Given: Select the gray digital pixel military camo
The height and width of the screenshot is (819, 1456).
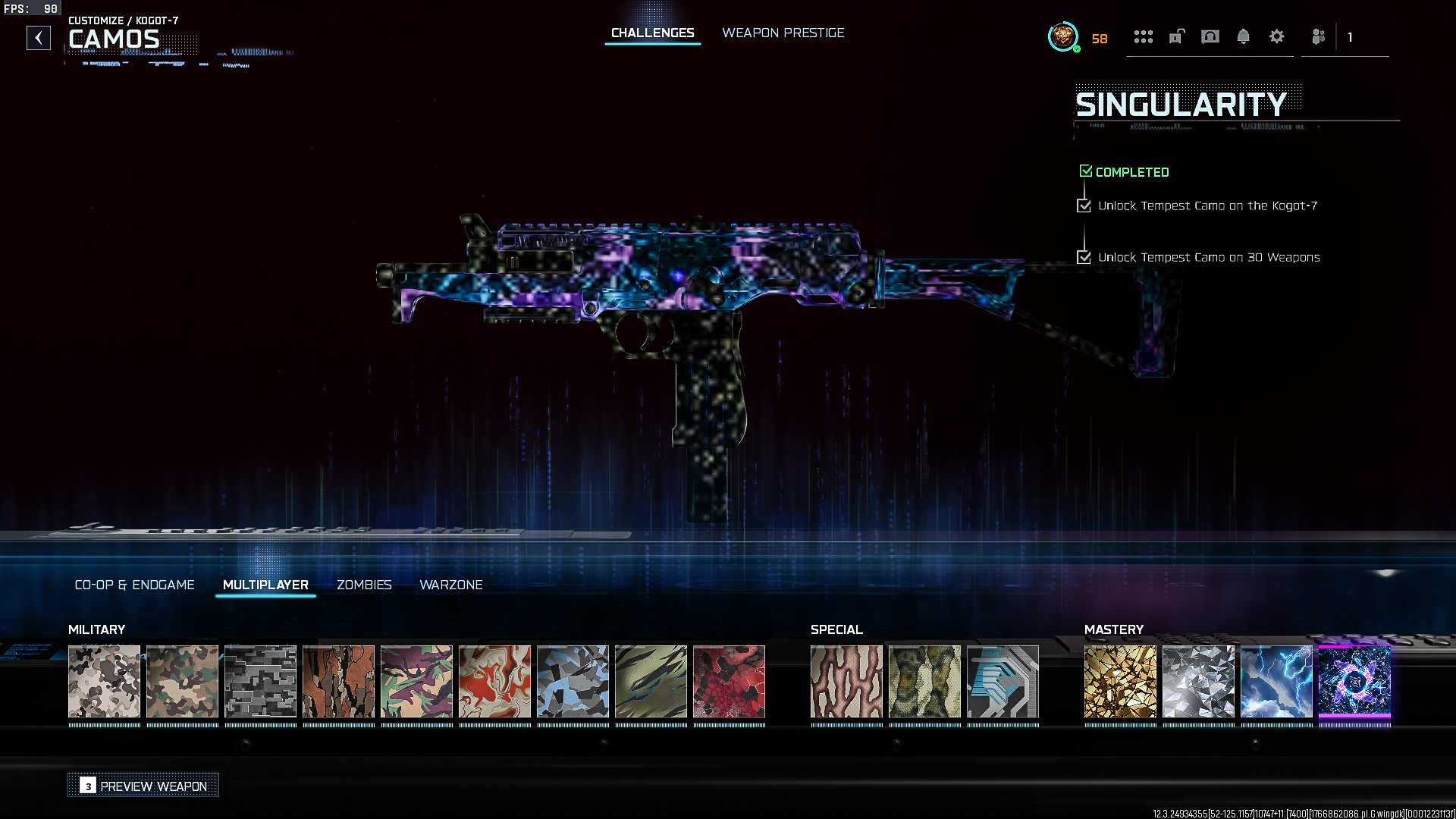Looking at the screenshot, I should (x=261, y=682).
